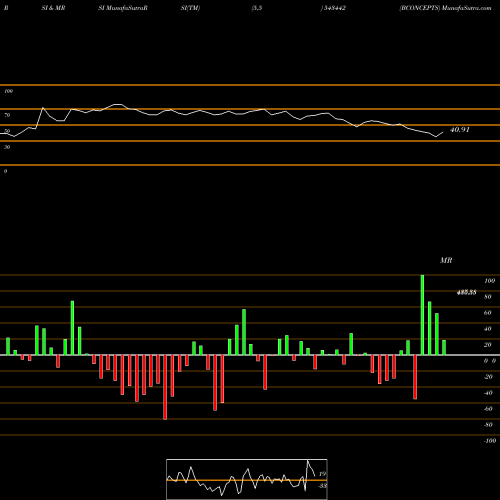Click the 543442 code in the header
500x500 pixels.
pos(334,8)
